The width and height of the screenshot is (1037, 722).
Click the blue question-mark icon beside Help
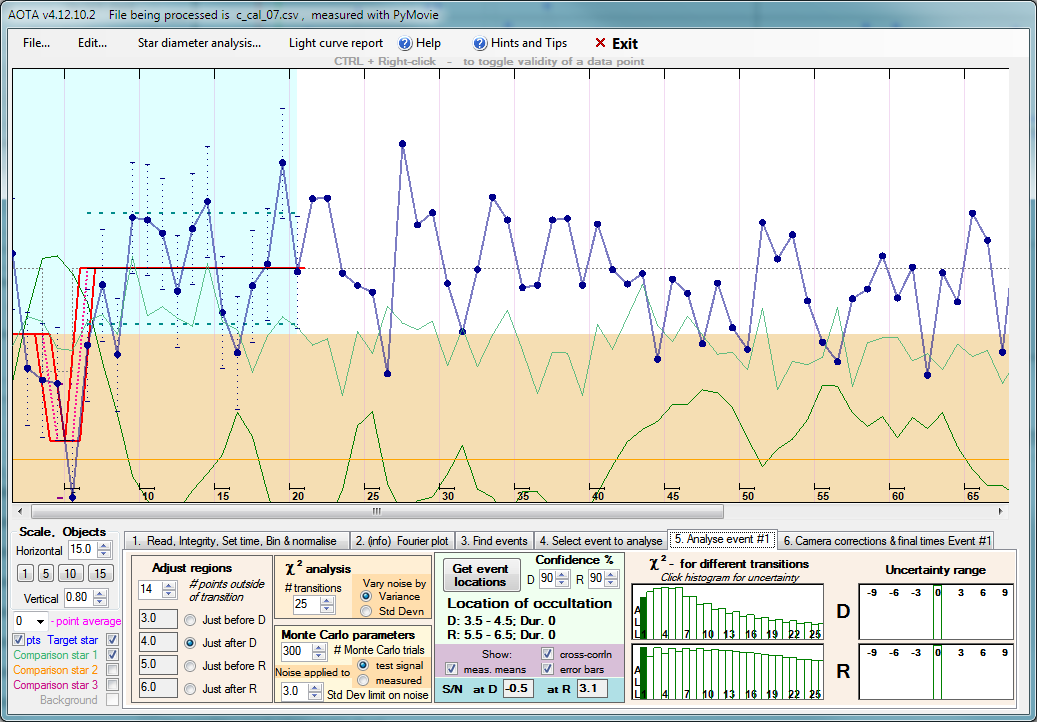pos(405,44)
